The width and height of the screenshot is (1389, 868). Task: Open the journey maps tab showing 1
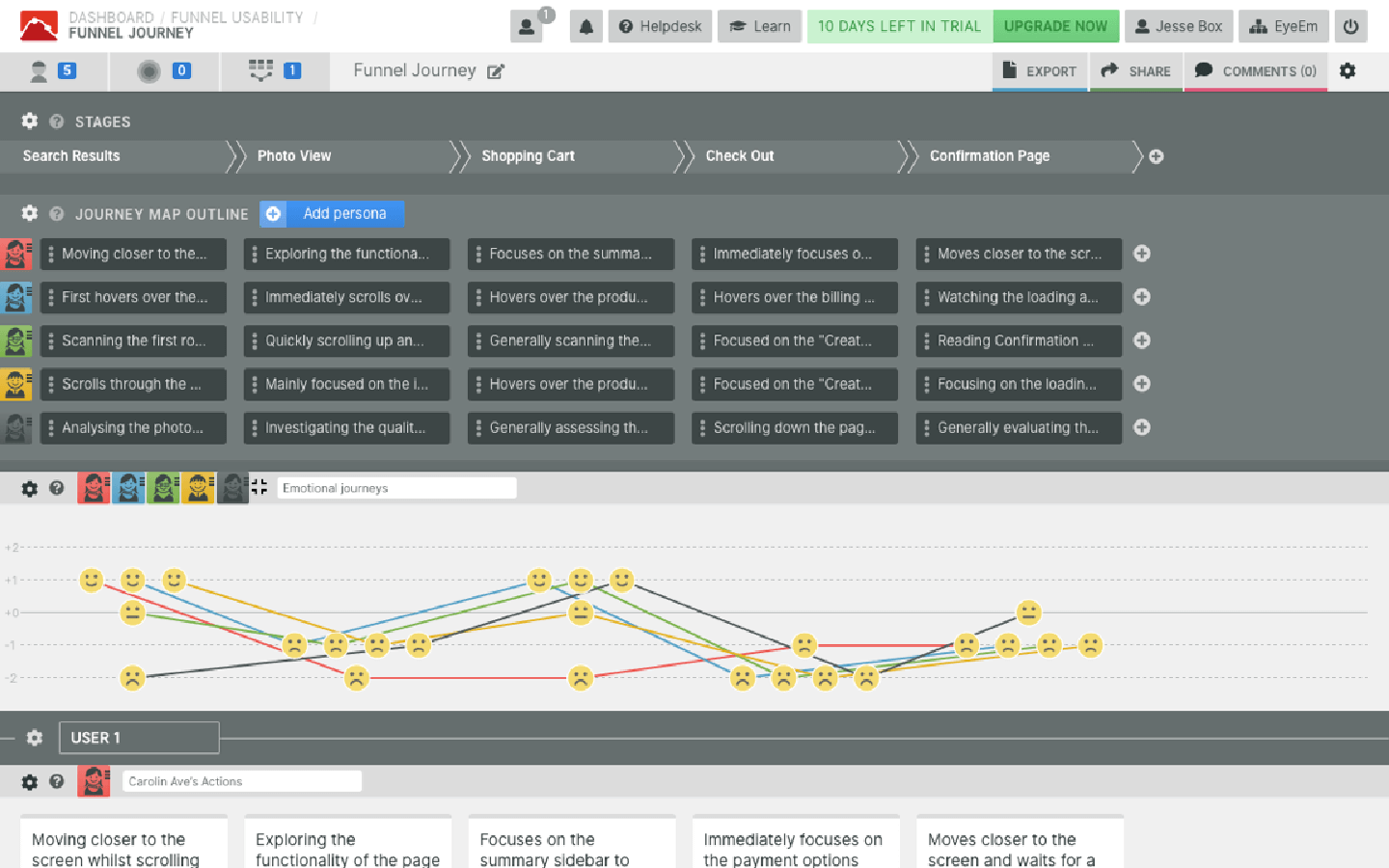(276, 71)
